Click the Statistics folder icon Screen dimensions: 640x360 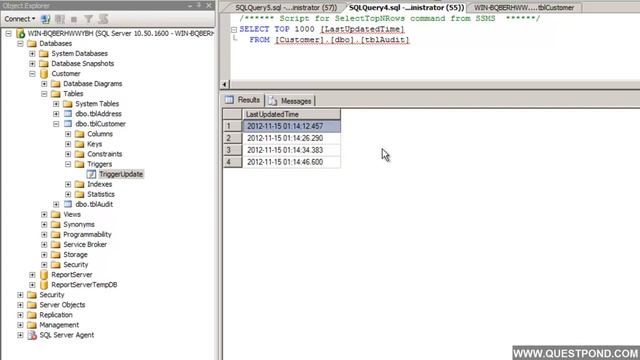click(x=80, y=194)
